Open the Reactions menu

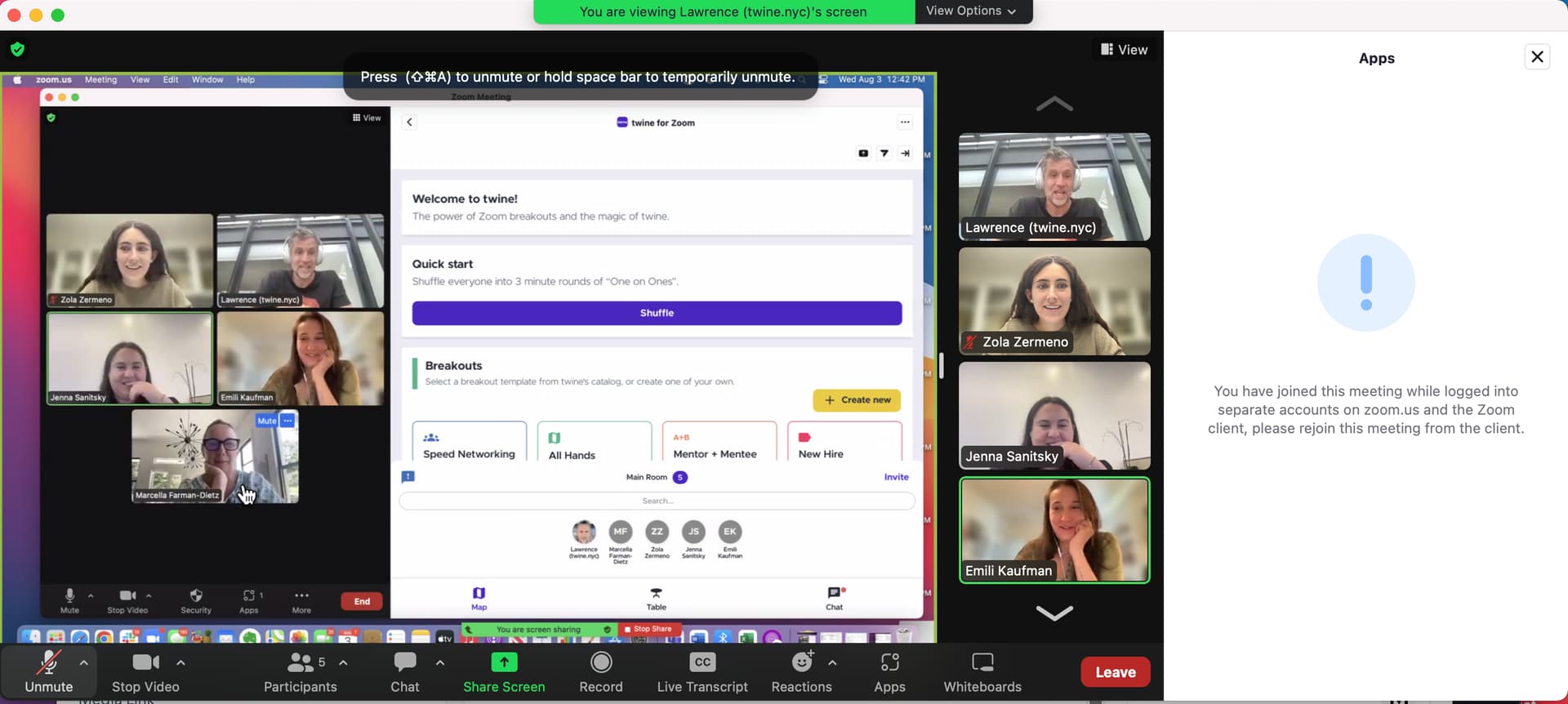[x=801, y=671]
